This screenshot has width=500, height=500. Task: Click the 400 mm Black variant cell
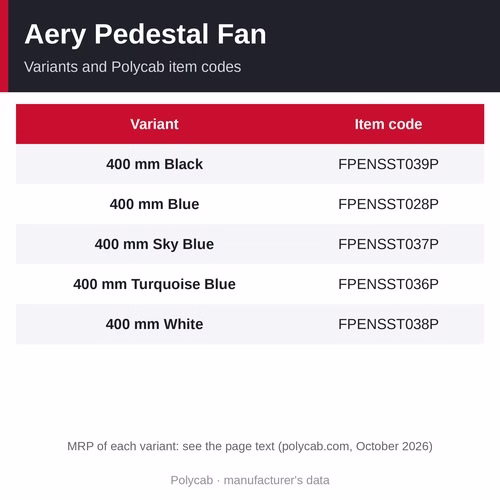pyautogui.click(x=154, y=164)
